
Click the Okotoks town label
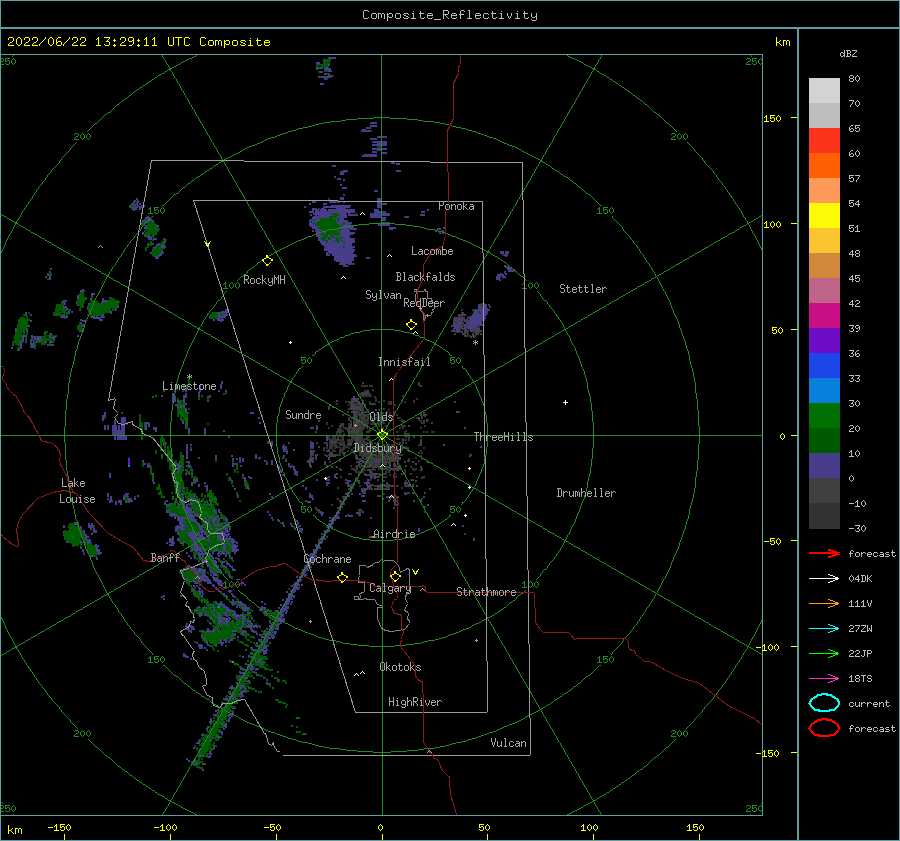pyautogui.click(x=400, y=667)
